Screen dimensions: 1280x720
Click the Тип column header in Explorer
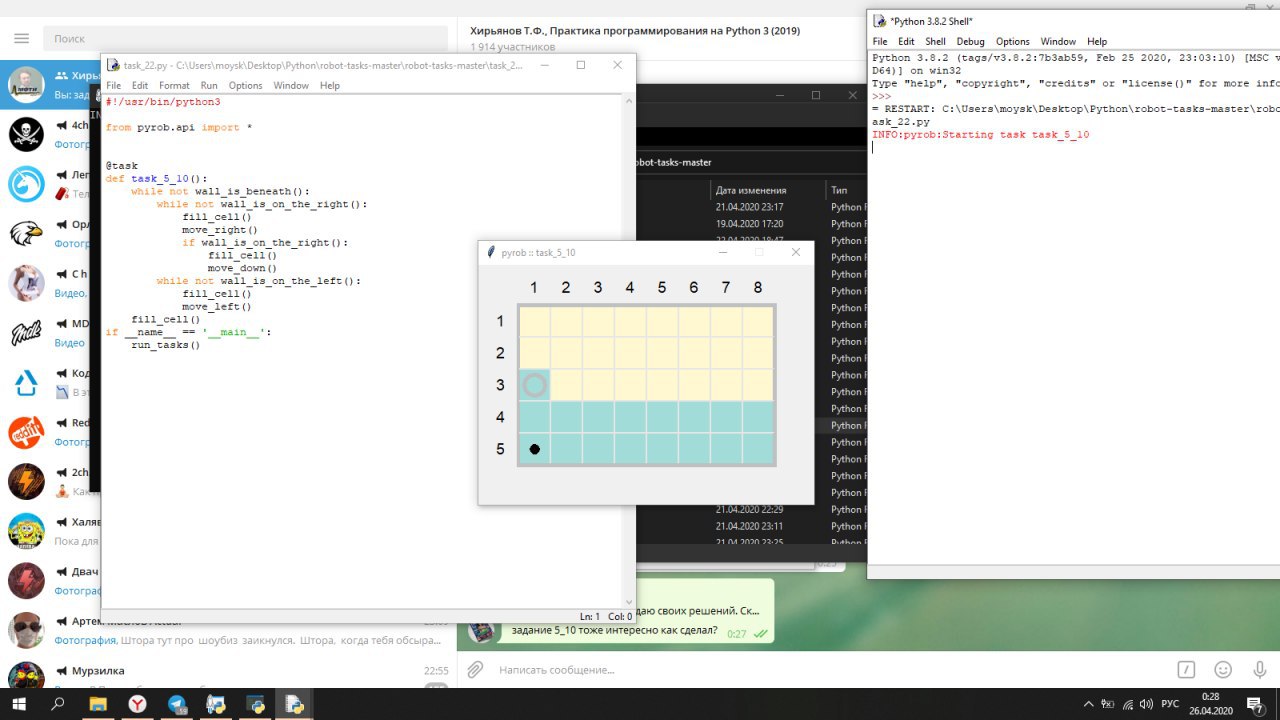pyautogui.click(x=839, y=190)
